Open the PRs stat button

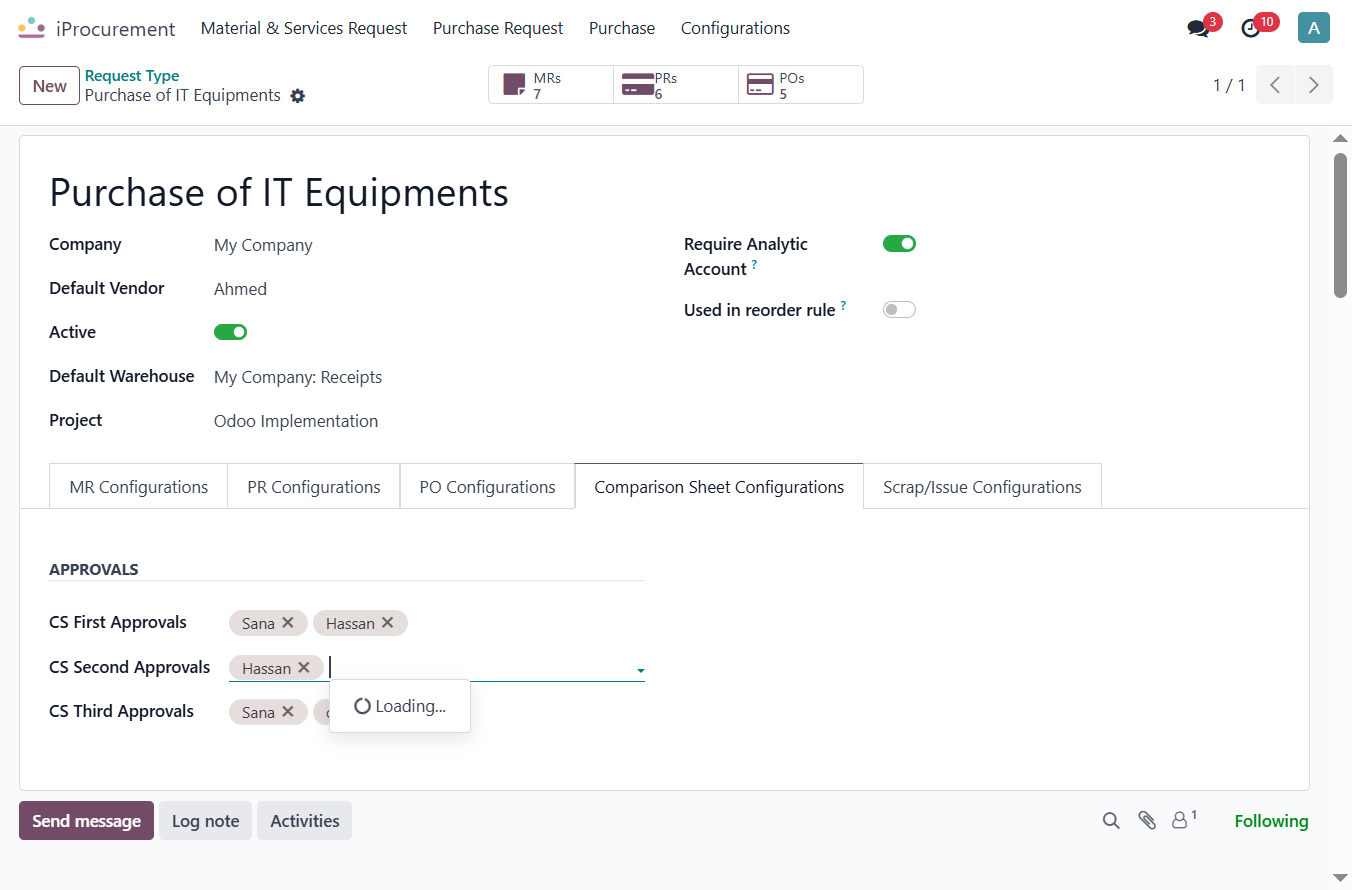(x=676, y=85)
